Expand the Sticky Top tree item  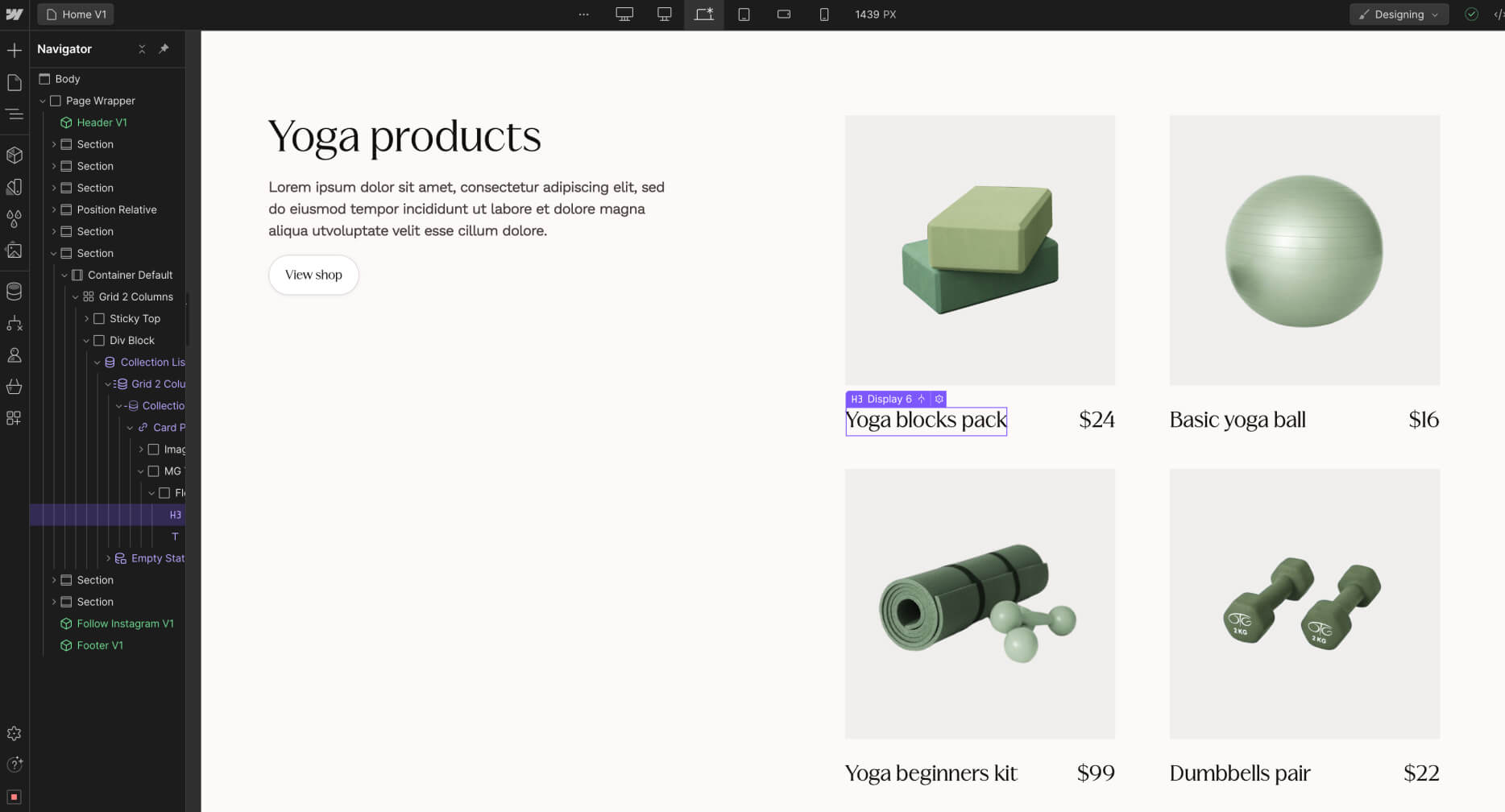point(87,318)
